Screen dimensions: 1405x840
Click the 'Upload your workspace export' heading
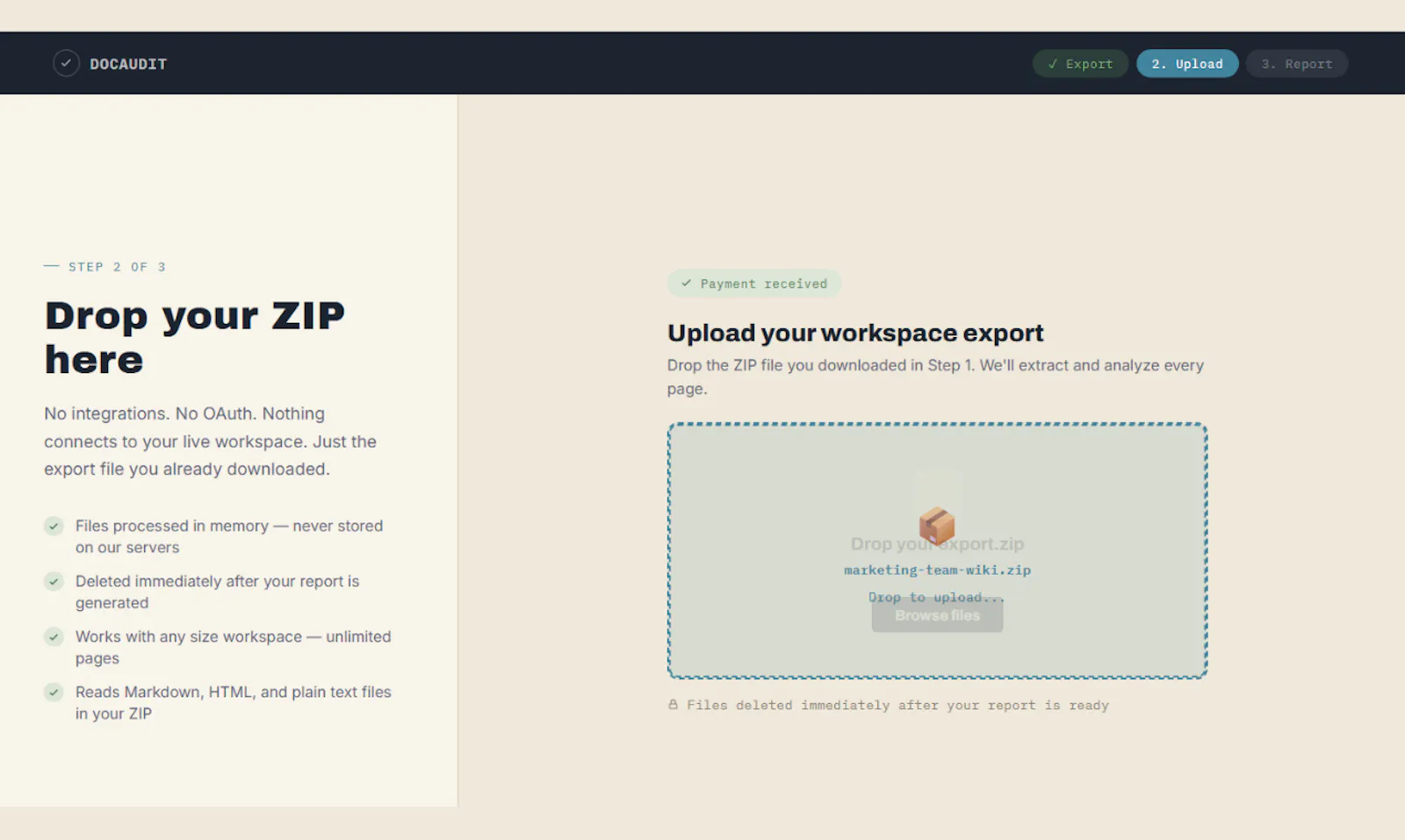[x=855, y=333]
